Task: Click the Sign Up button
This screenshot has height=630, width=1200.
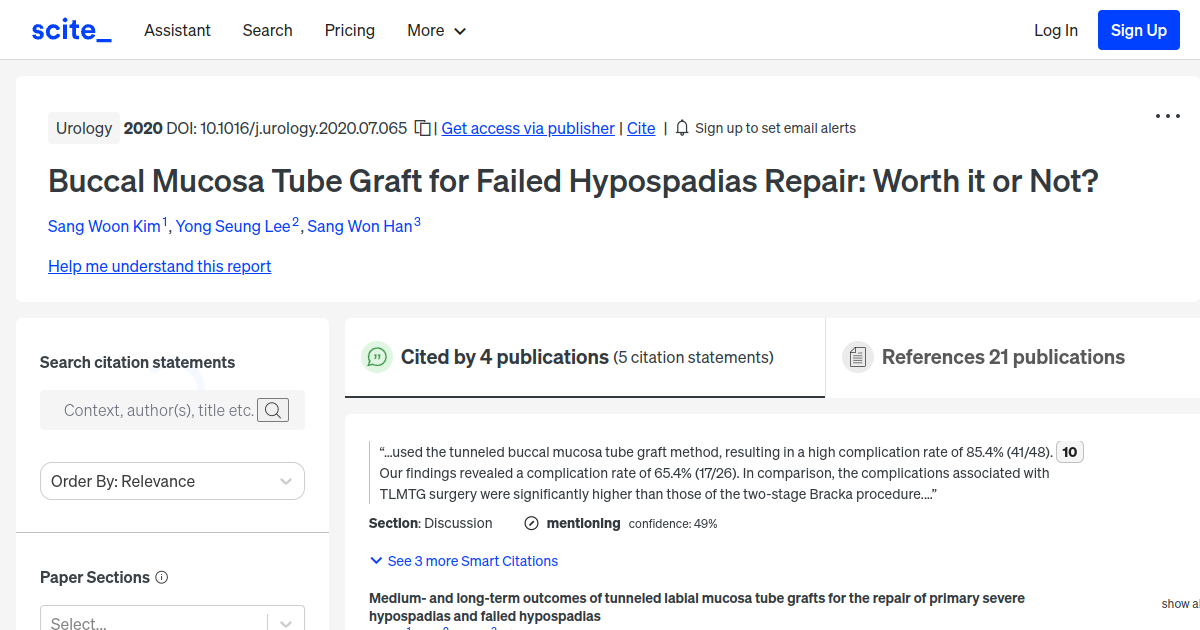Action: pos(1138,29)
